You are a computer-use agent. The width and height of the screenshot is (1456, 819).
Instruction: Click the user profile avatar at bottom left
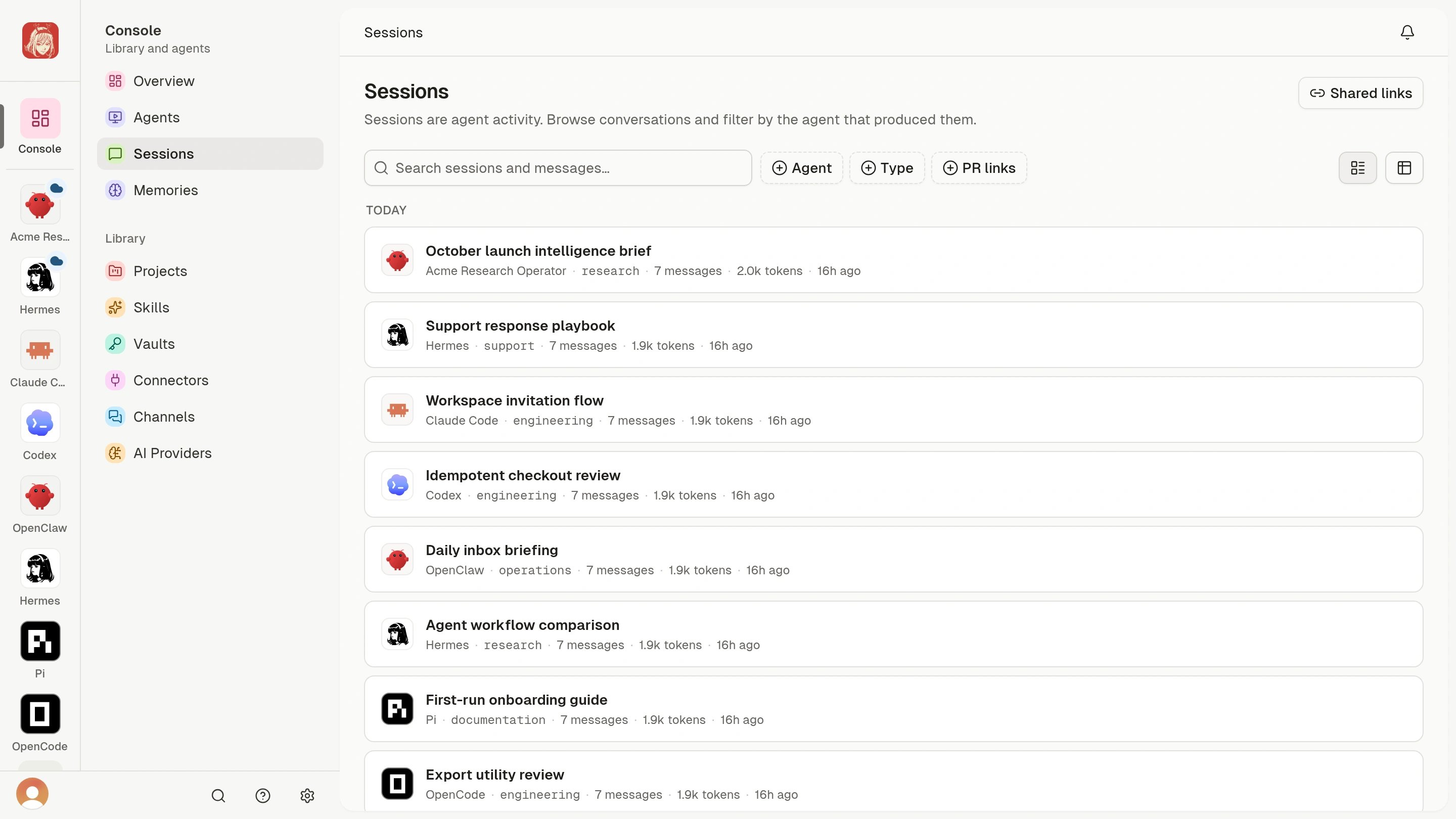pyautogui.click(x=32, y=794)
